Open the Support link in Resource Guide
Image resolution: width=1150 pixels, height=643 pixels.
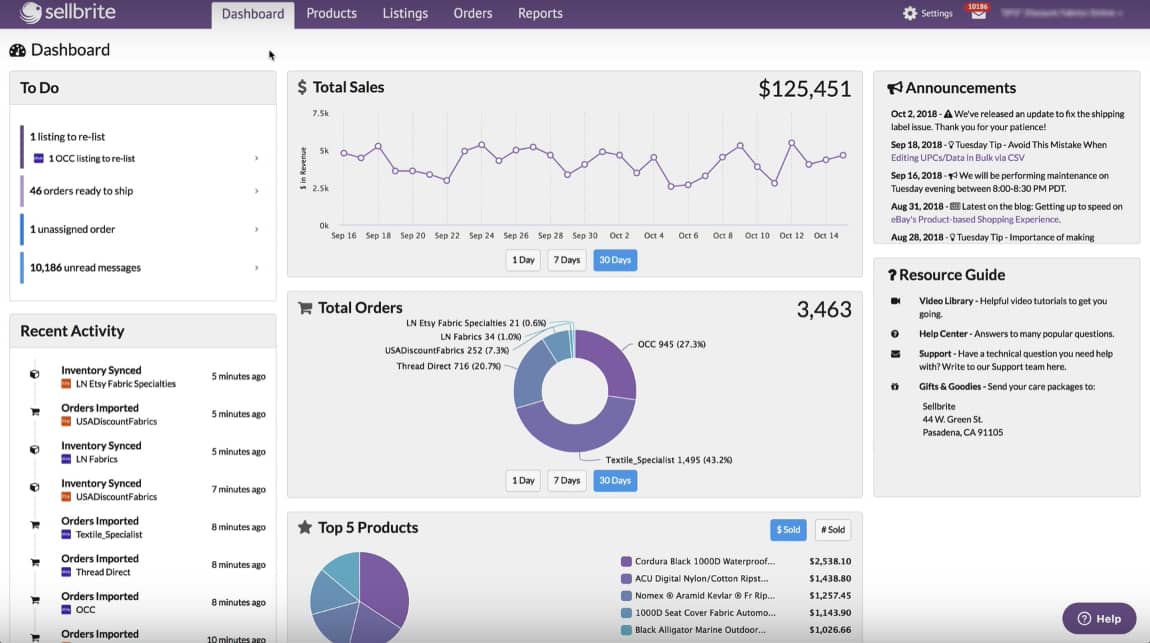pyautogui.click(x=934, y=353)
